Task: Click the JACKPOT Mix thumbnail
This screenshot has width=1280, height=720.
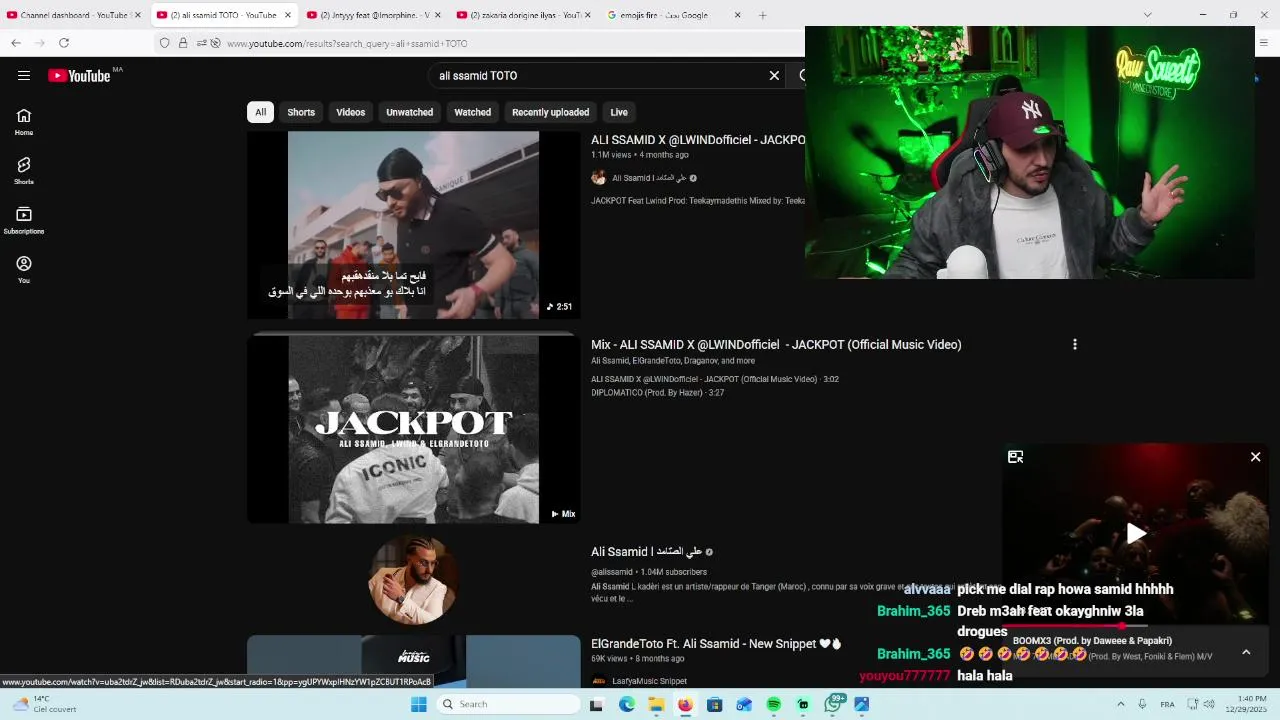Action: tap(413, 429)
